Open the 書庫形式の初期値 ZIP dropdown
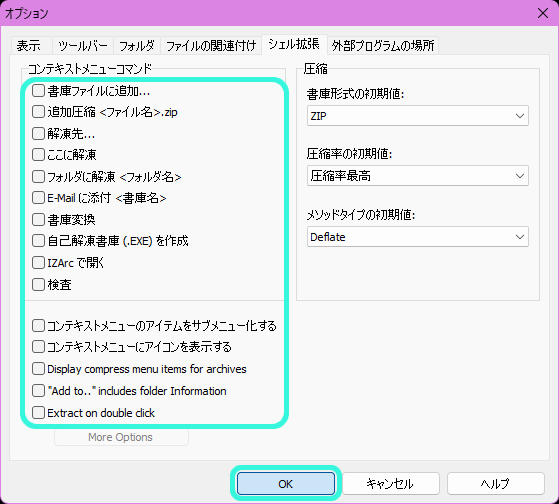This screenshot has width=559, height=504. pyautogui.click(x=417, y=115)
